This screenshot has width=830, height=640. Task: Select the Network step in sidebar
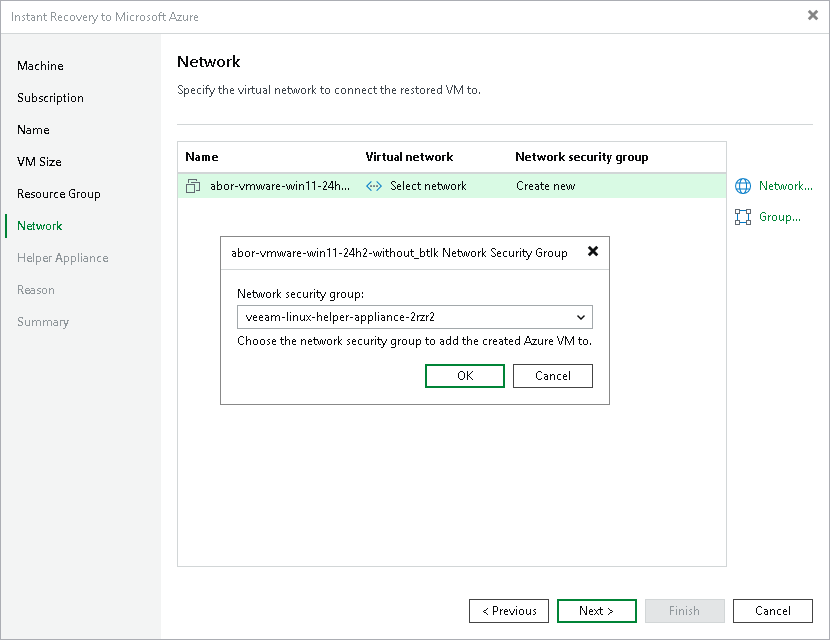[x=40, y=226]
